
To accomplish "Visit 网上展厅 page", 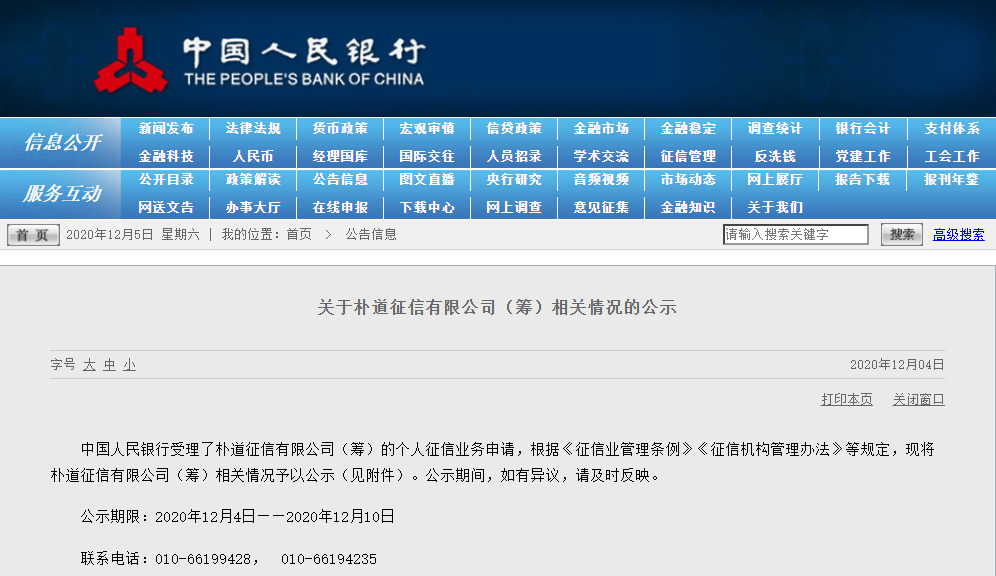I will [x=775, y=180].
